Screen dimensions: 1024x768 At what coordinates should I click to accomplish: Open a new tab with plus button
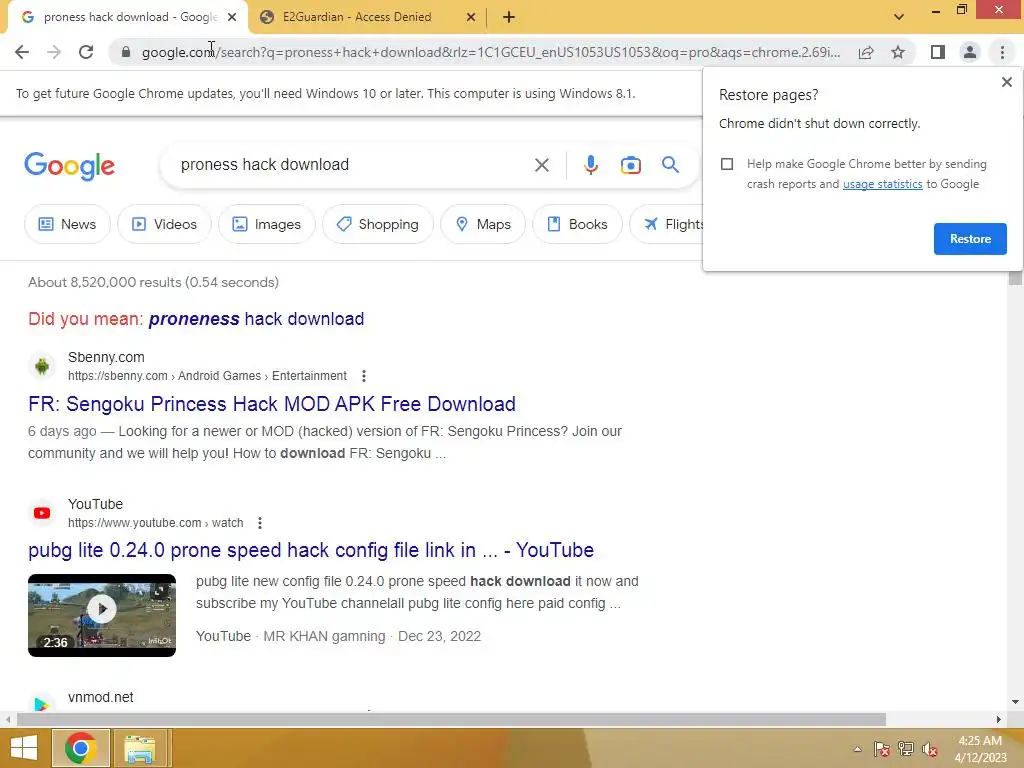[x=509, y=17]
